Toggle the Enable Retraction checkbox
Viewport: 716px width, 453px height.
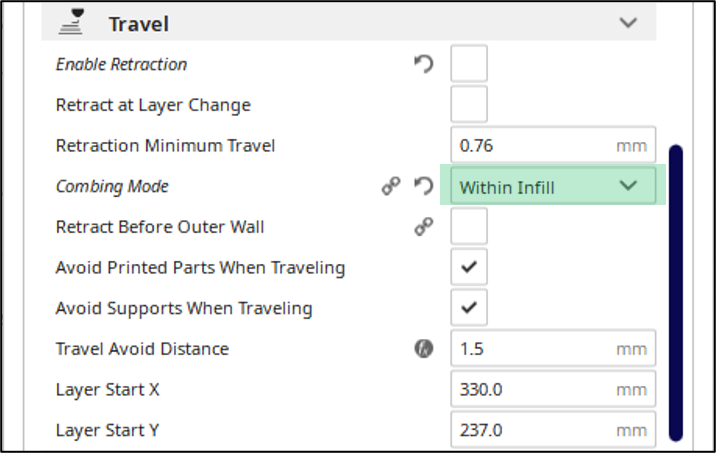pyautogui.click(x=469, y=63)
